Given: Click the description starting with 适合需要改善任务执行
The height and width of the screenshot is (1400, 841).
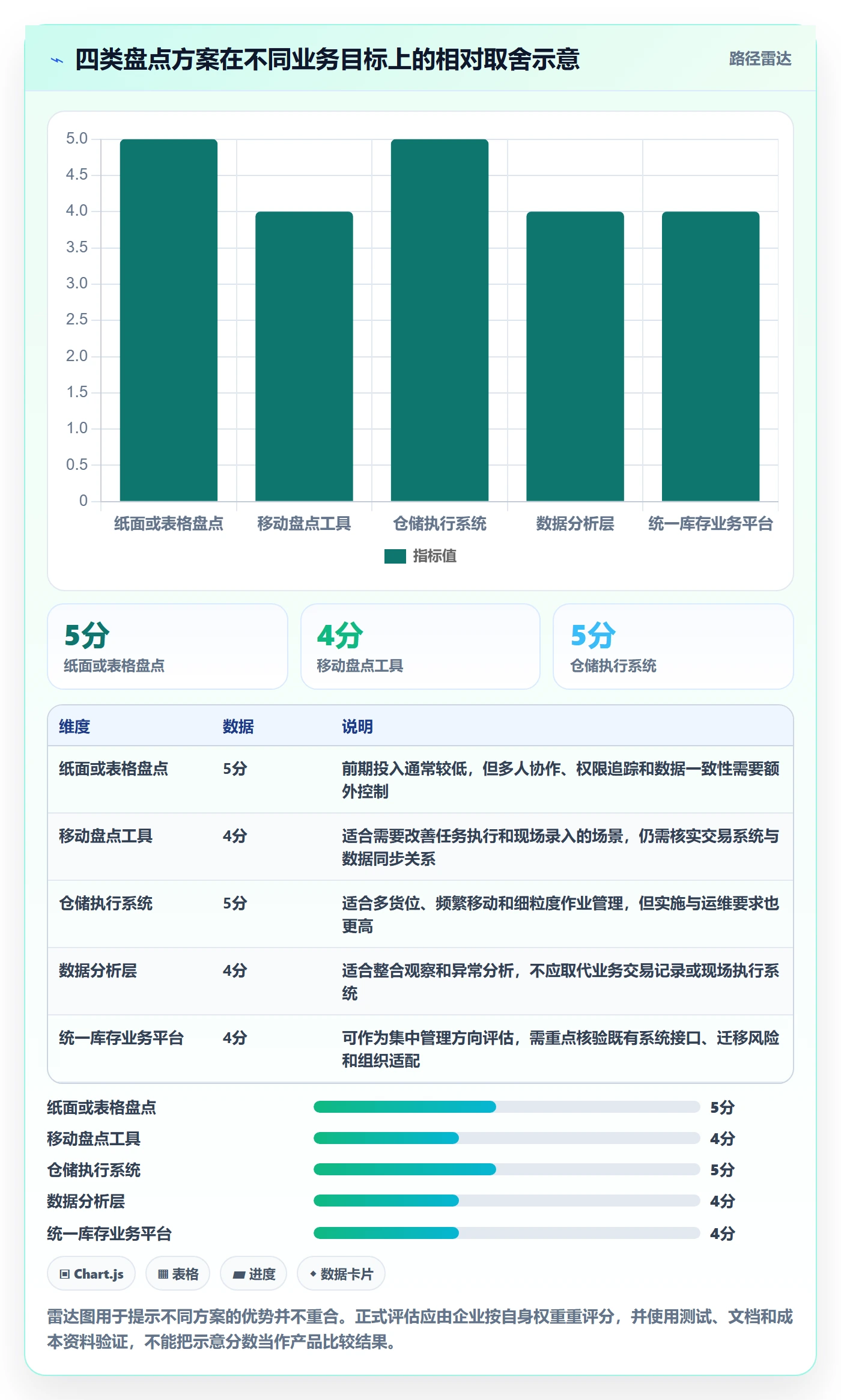Looking at the screenshot, I should point(560,847).
